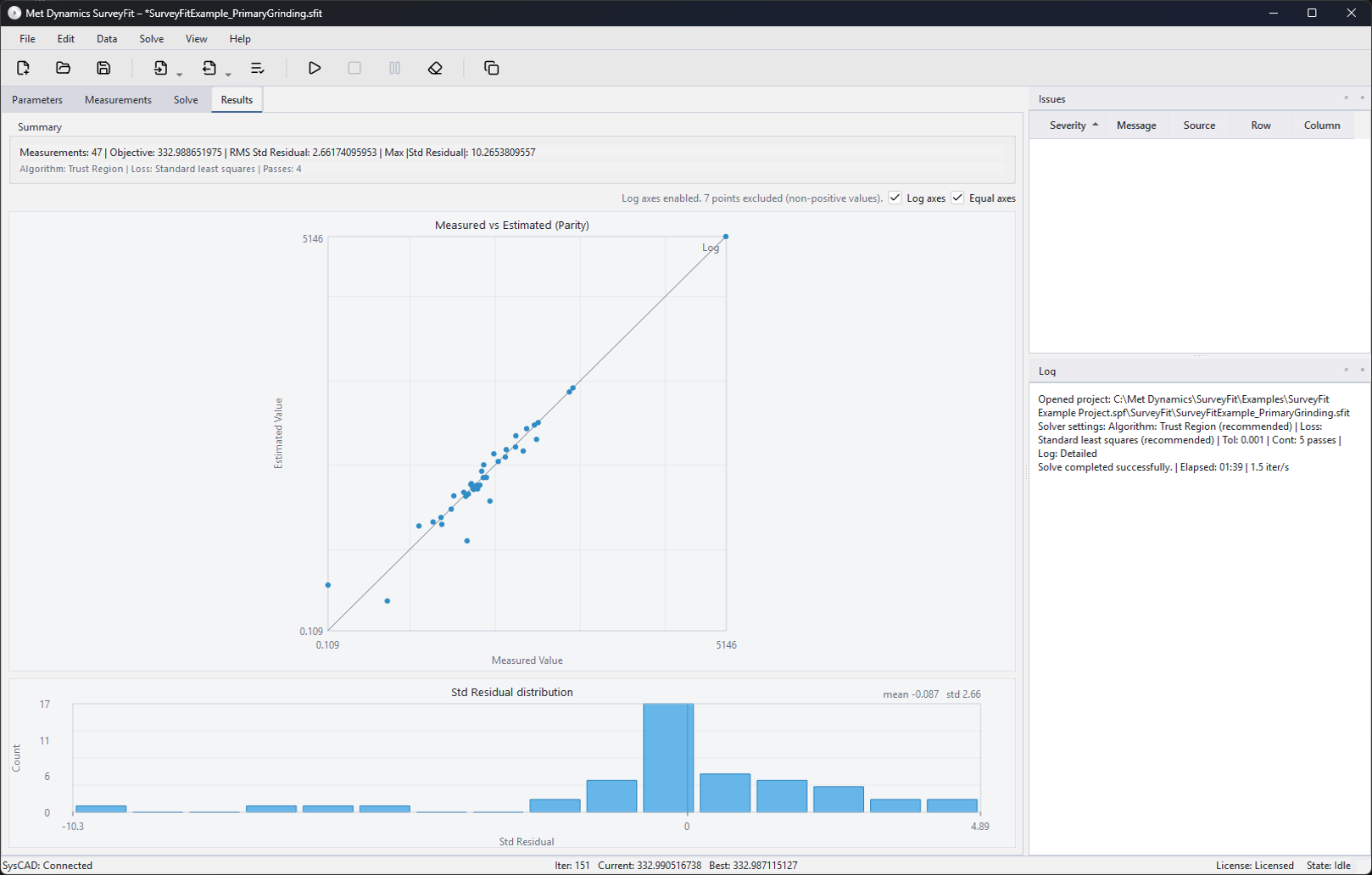Click the tallest bar in the residual histogram
The width and height of the screenshot is (1372, 875).
[668, 757]
